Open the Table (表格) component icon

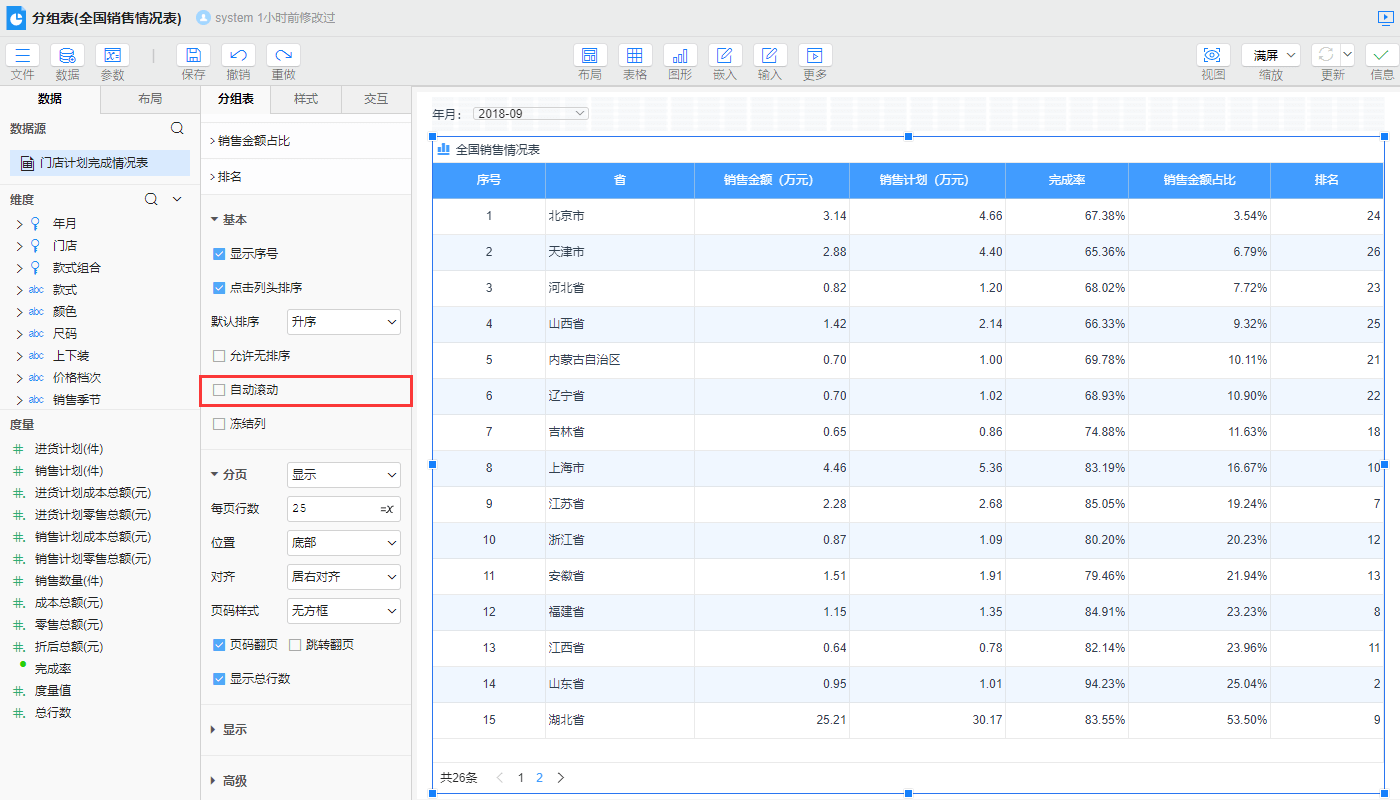635,56
